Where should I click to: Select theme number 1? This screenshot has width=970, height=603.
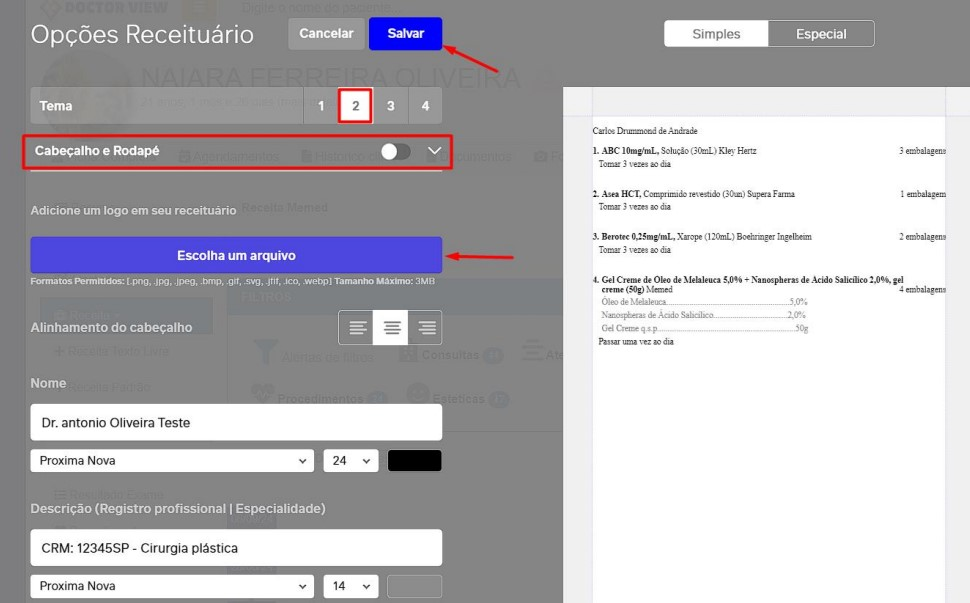point(320,105)
